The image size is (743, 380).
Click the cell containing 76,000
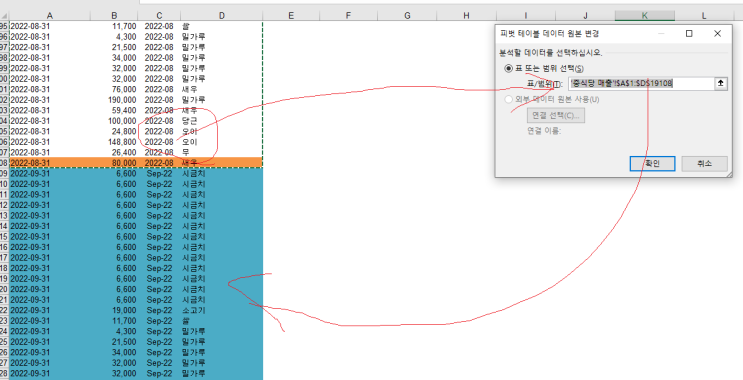coord(114,89)
